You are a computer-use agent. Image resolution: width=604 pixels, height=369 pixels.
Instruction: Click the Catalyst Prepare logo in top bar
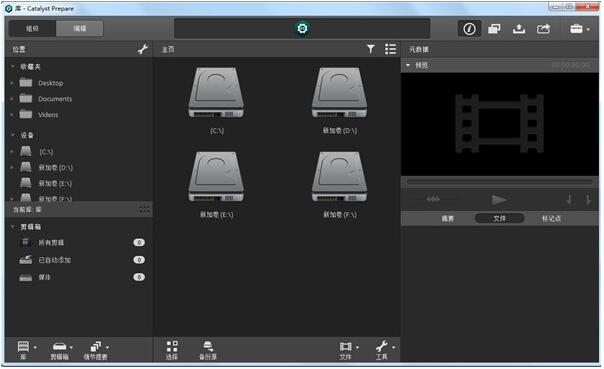[302, 29]
